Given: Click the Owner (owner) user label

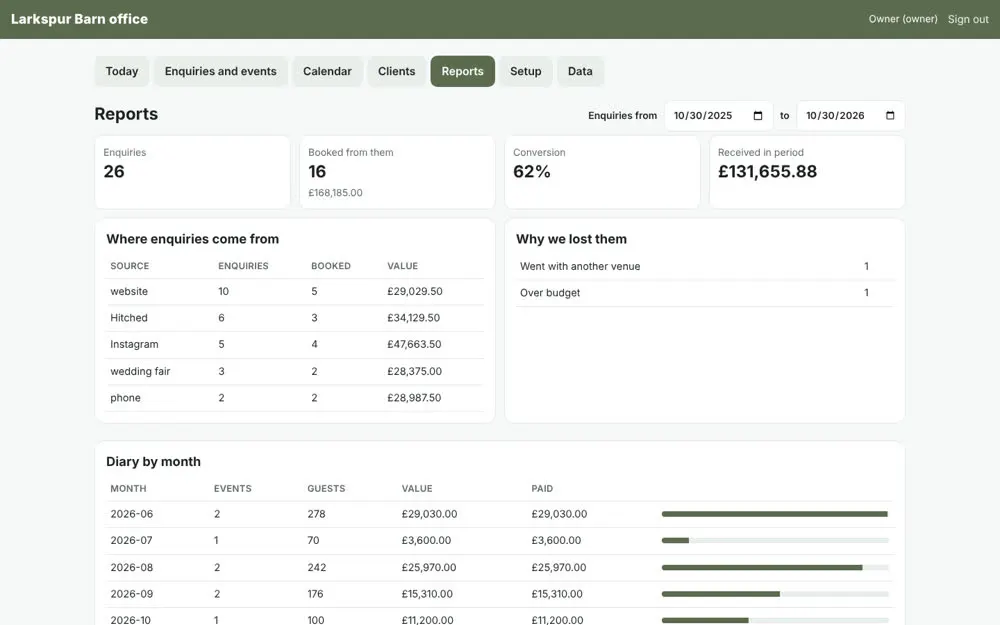Looking at the screenshot, I should pos(903,19).
